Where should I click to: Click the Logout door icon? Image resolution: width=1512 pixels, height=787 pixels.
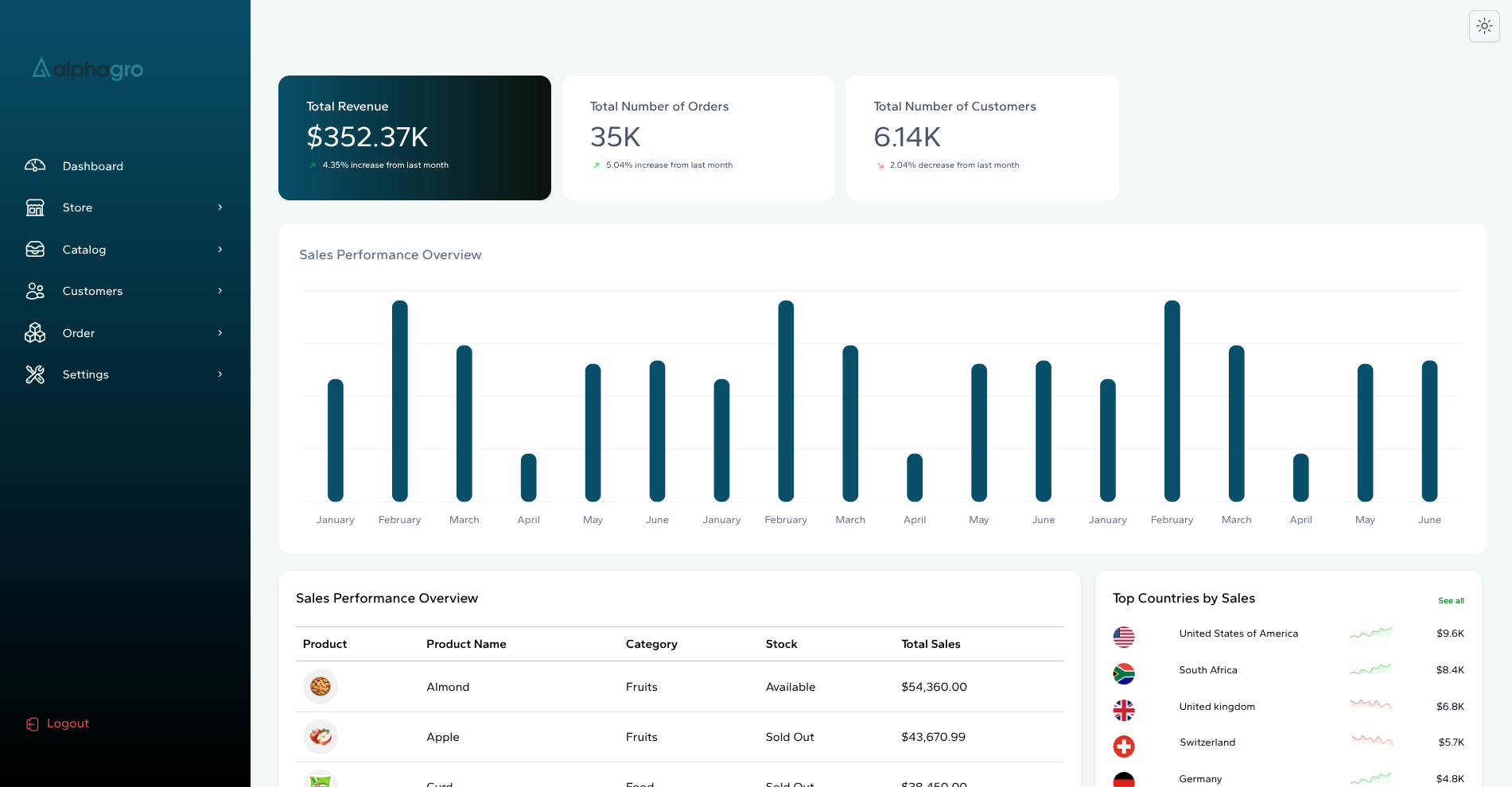pos(33,724)
